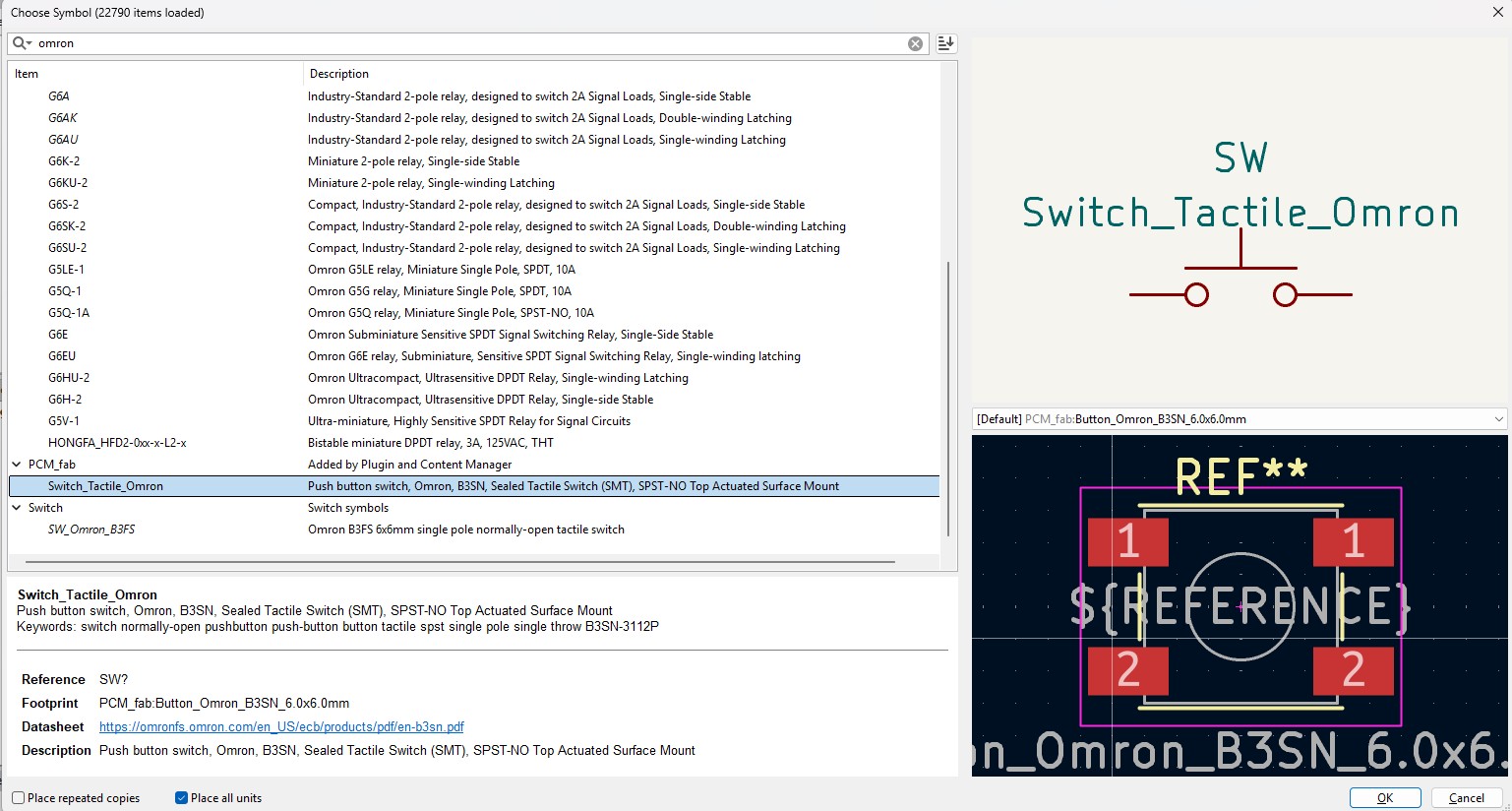Click the horizontal scrollbar of symbol list
The height and width of the screenshot is (811, 1512).
[x=460, y=562]
